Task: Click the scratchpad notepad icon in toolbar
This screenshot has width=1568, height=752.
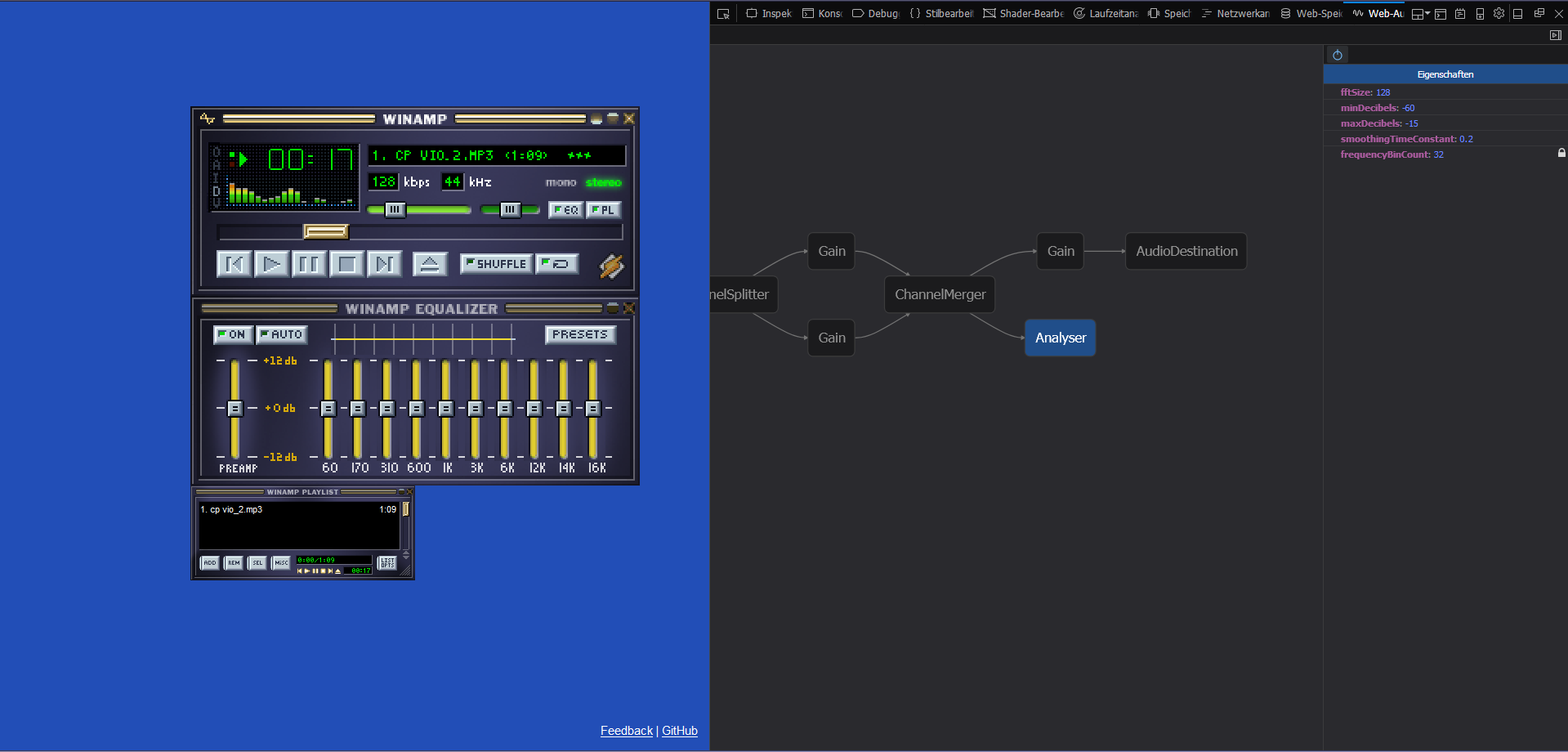Action: click(1460, 14)
